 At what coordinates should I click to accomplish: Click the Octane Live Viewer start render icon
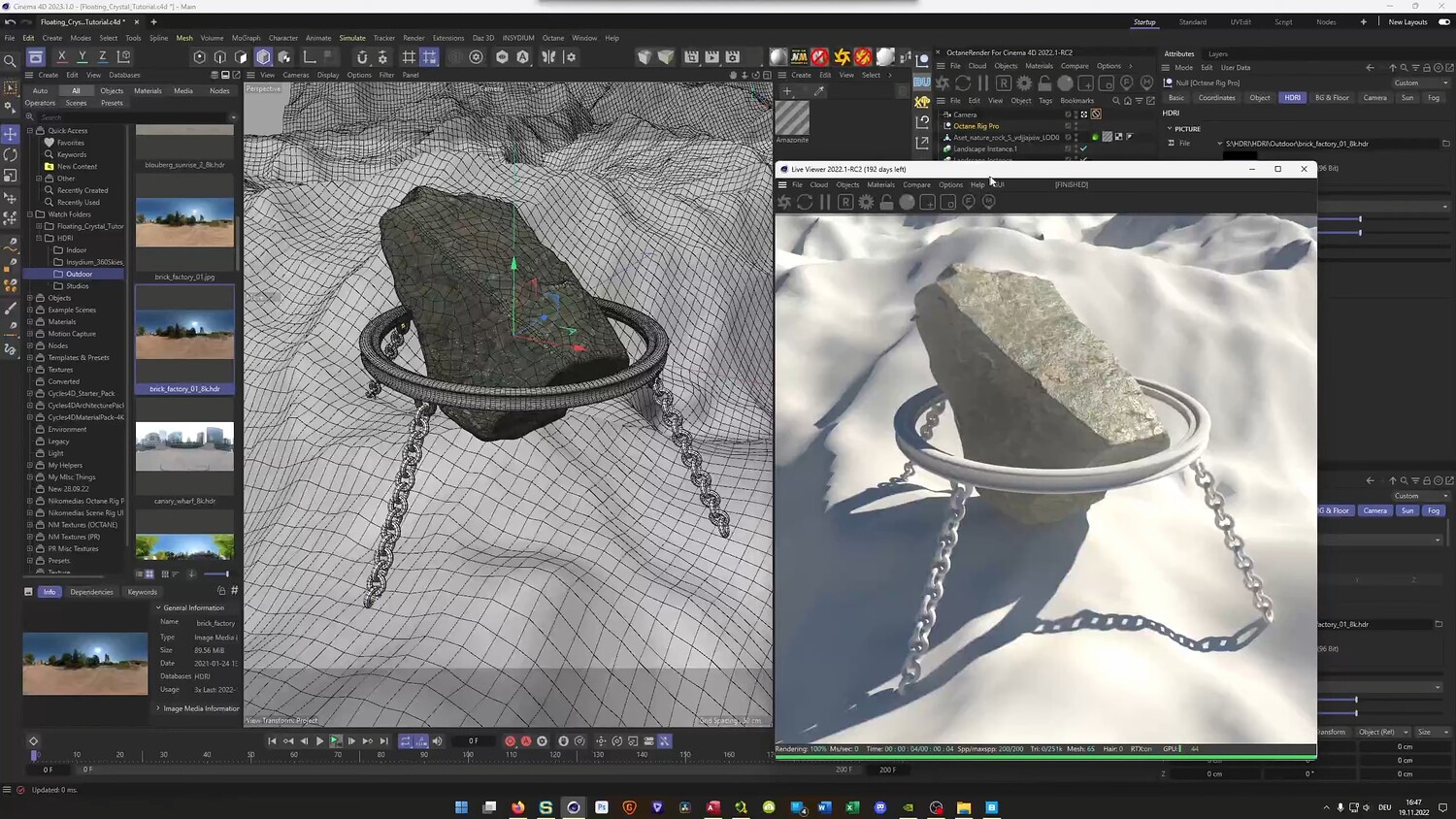(x=784, y=202)
